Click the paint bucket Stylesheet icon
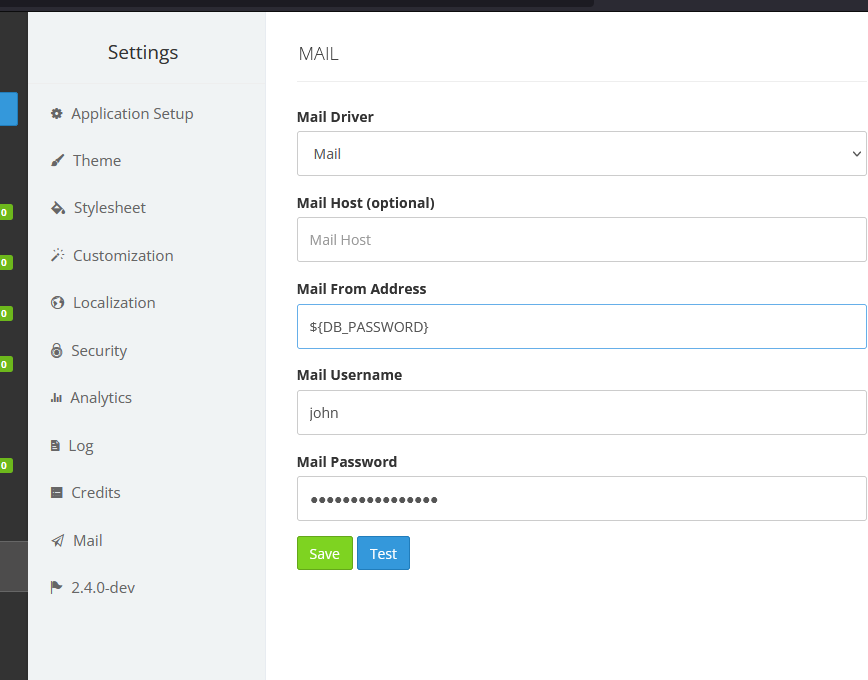This screenshot has width=868, height=680. (57, 208)
